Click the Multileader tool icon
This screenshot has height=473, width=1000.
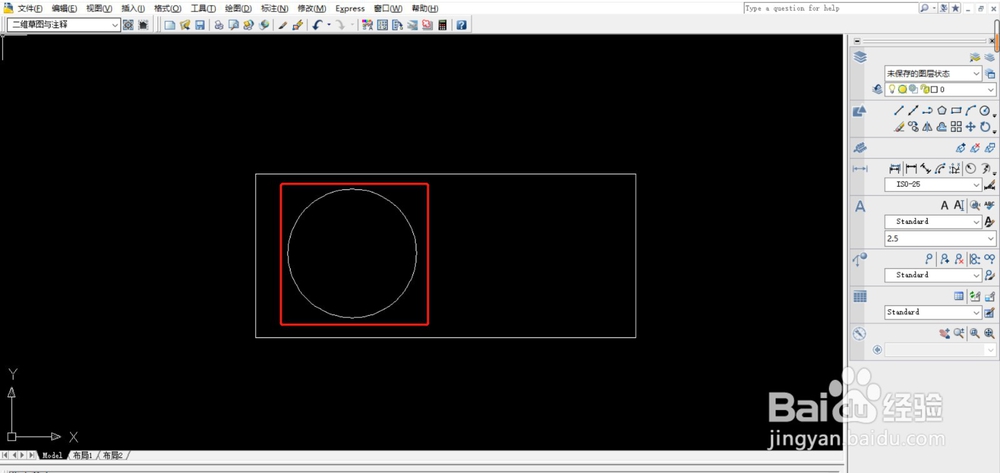(929, 259)
